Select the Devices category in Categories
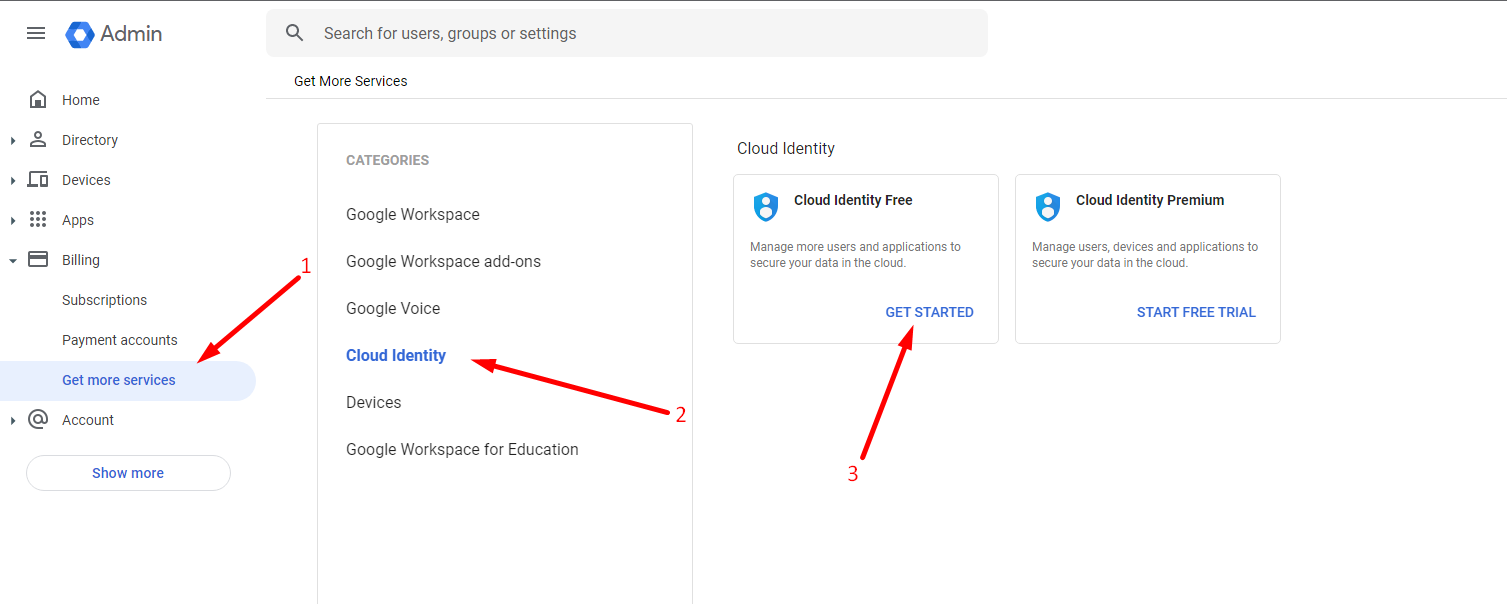This screenshot has height=604, width=1507. coord(374,402)
